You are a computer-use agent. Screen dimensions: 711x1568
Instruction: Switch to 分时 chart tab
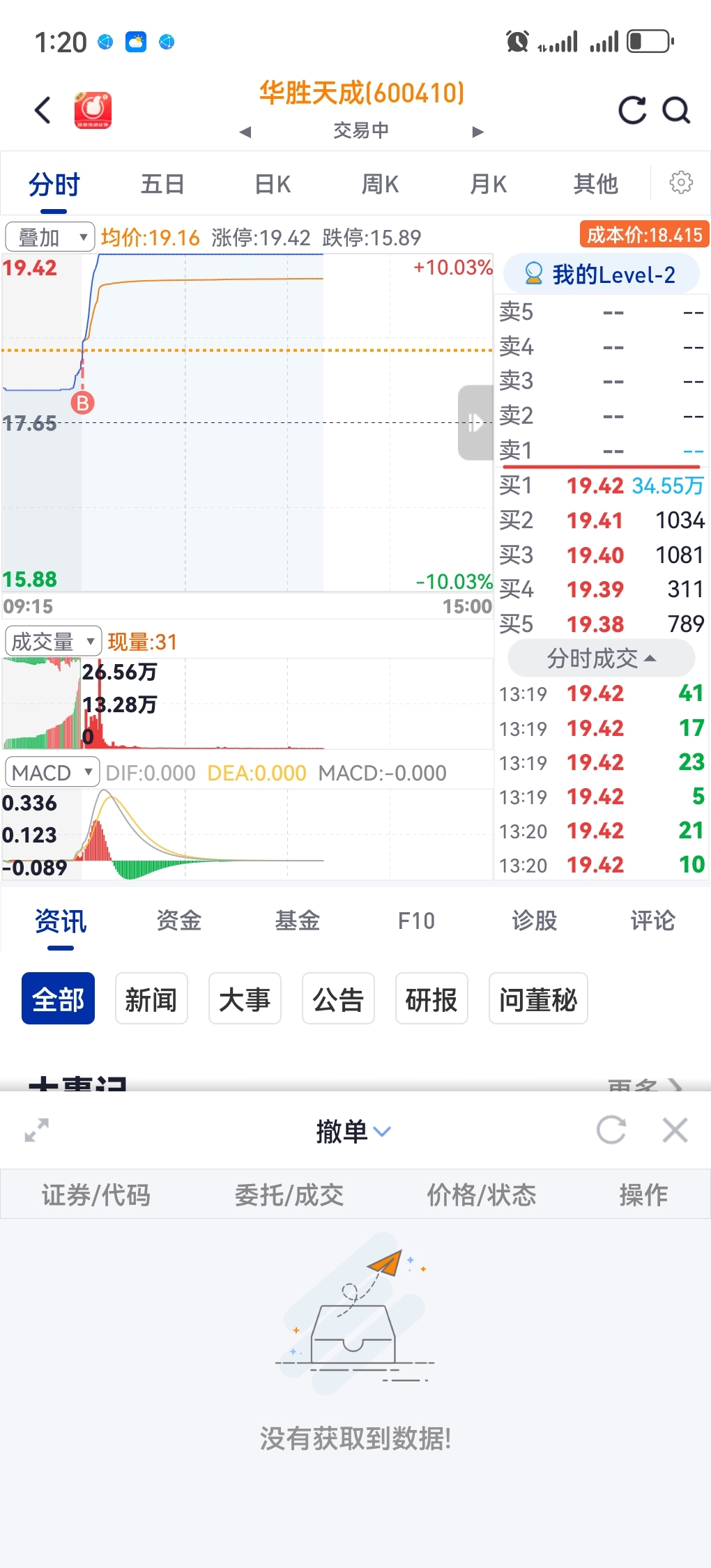[54, 184]
